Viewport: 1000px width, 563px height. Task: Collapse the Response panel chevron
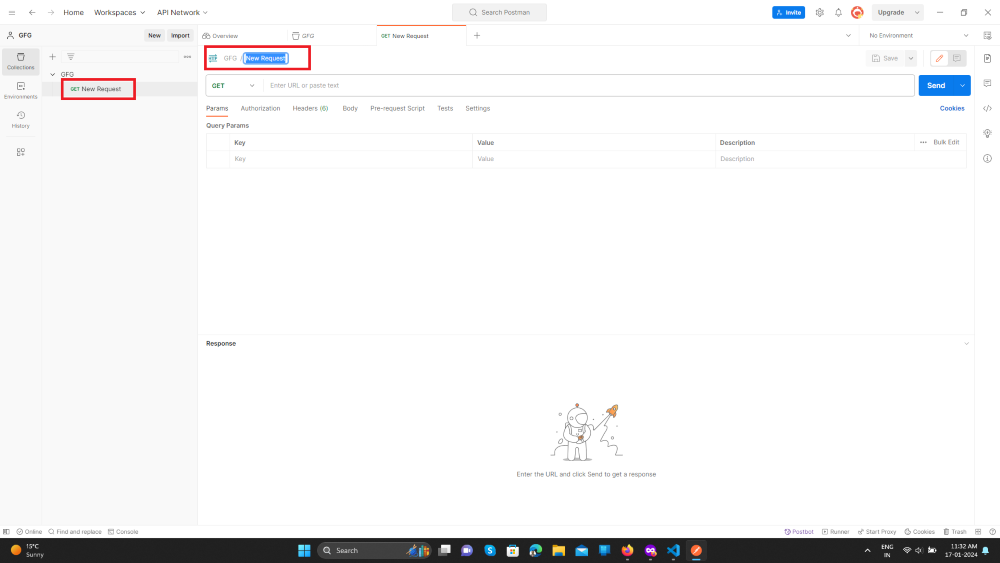[966, 344]
